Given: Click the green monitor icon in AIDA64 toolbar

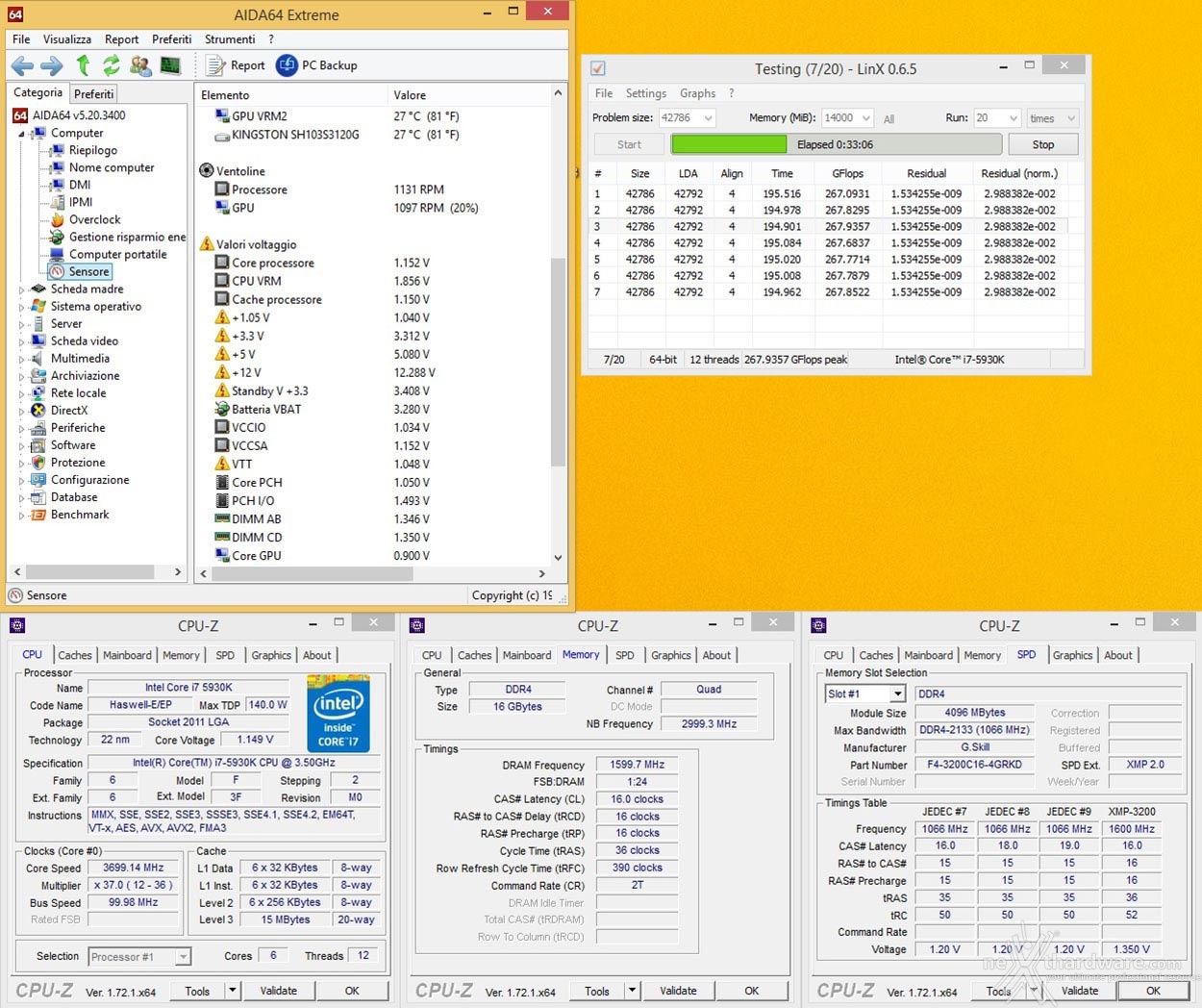Looking at the screenshot, I should coord(170,65).
